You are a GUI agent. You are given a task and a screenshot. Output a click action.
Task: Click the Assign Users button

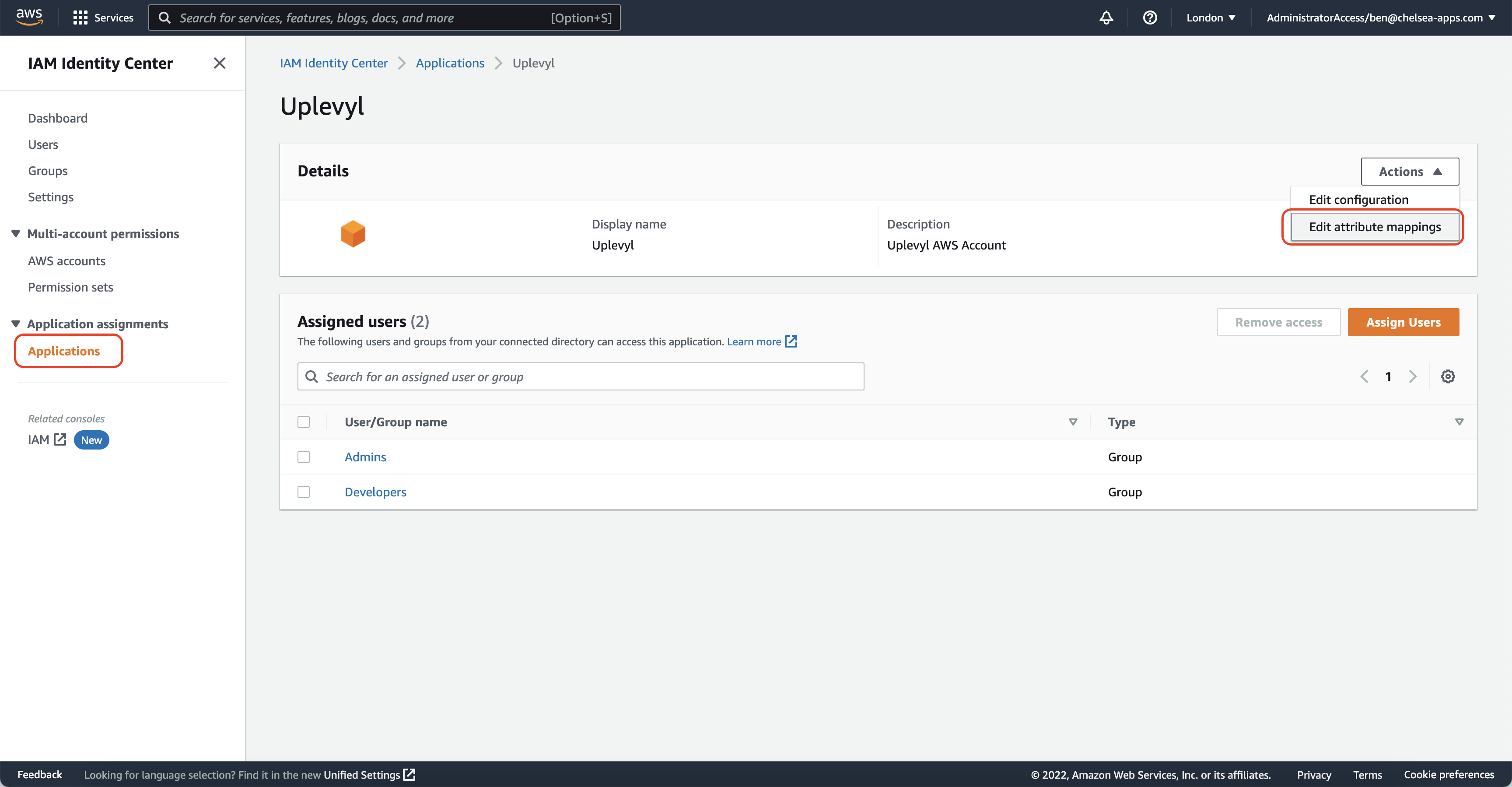1403,323
